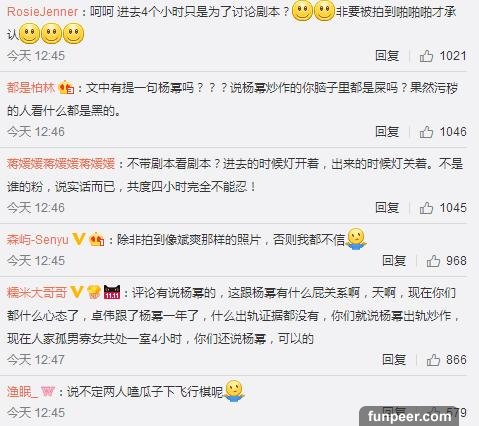This screenshot has height=426, width=479.
Task: Visit 蒋媛媛蒋媛媛蒋媛媛's profile page
Action: (61, 164)
